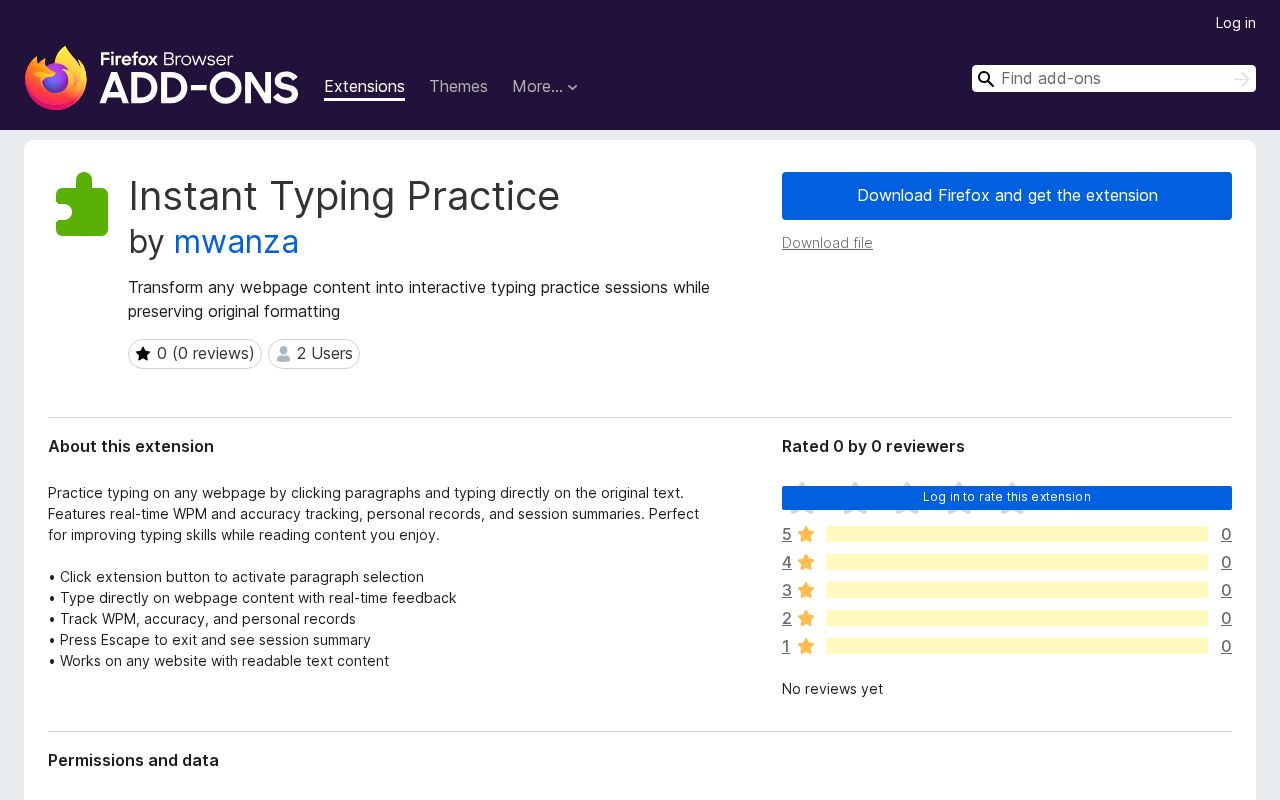Open the Extensions tab

point(364,86)
